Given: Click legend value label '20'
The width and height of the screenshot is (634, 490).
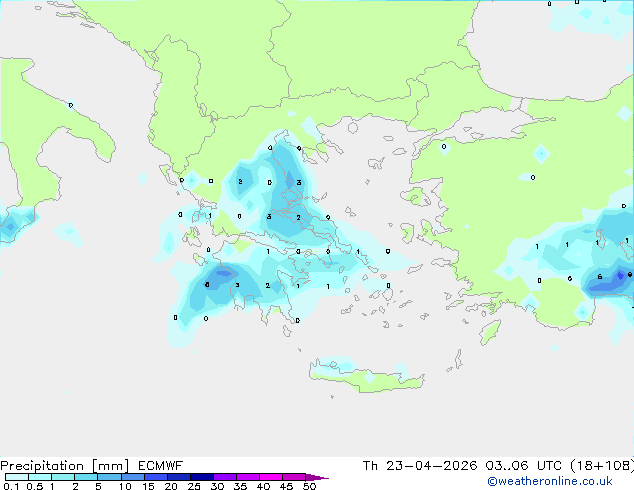Looking at the screenshot, I should tap(171, 486).
